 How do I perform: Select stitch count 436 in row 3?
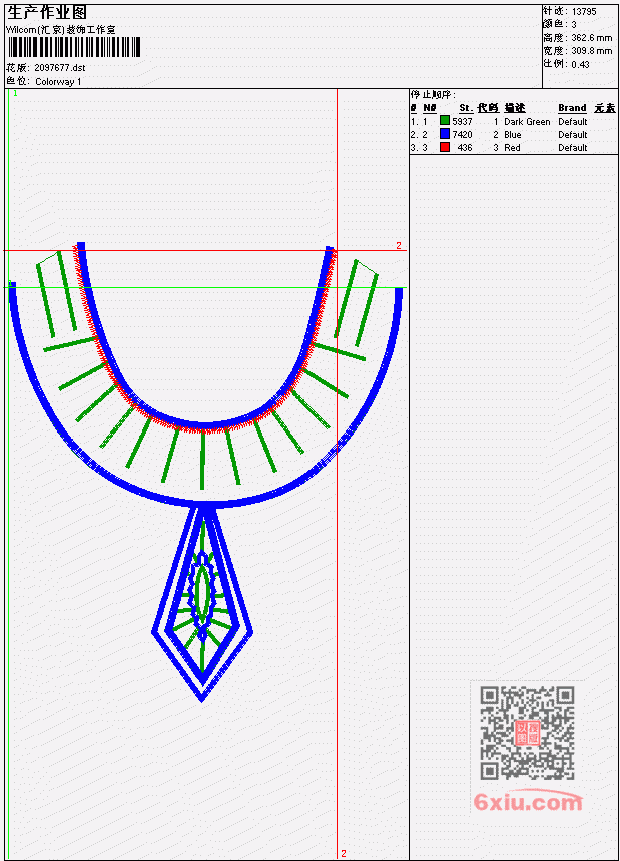tap(465, 148)
